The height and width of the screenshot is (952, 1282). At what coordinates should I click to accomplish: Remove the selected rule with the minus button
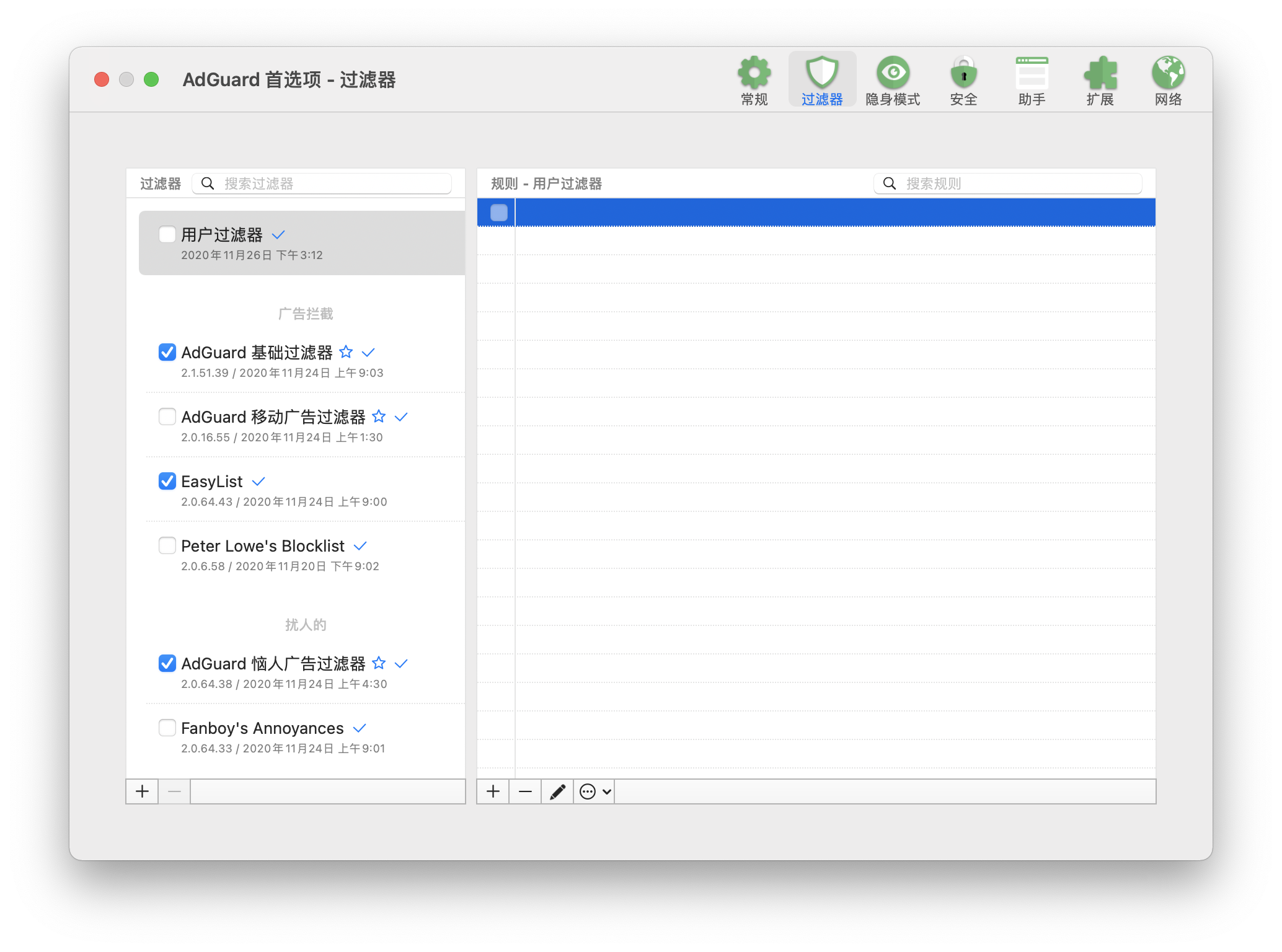pyautogui.click(x=525, y=791)
